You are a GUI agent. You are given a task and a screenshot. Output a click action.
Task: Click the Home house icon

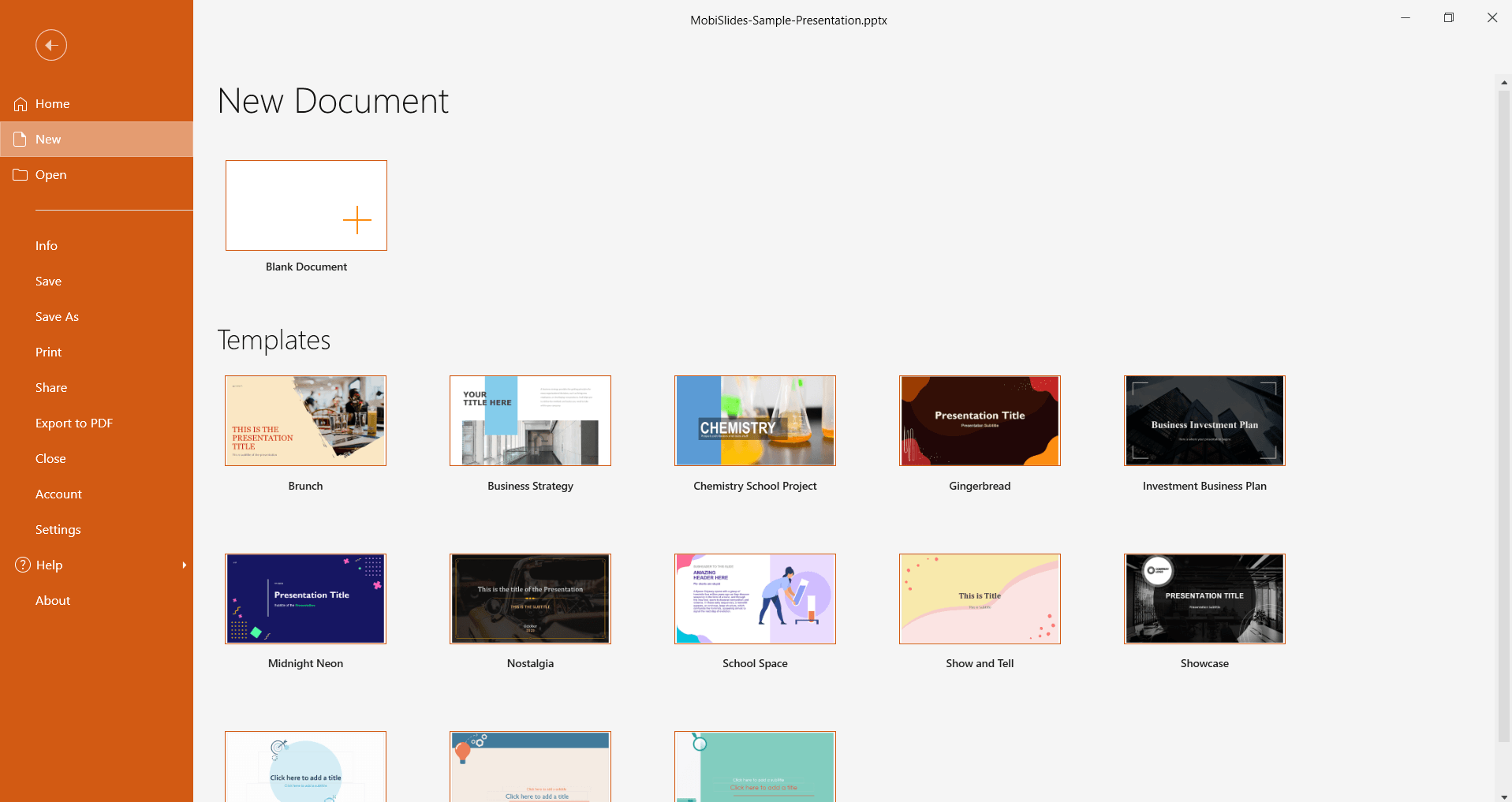click(21, 104)
